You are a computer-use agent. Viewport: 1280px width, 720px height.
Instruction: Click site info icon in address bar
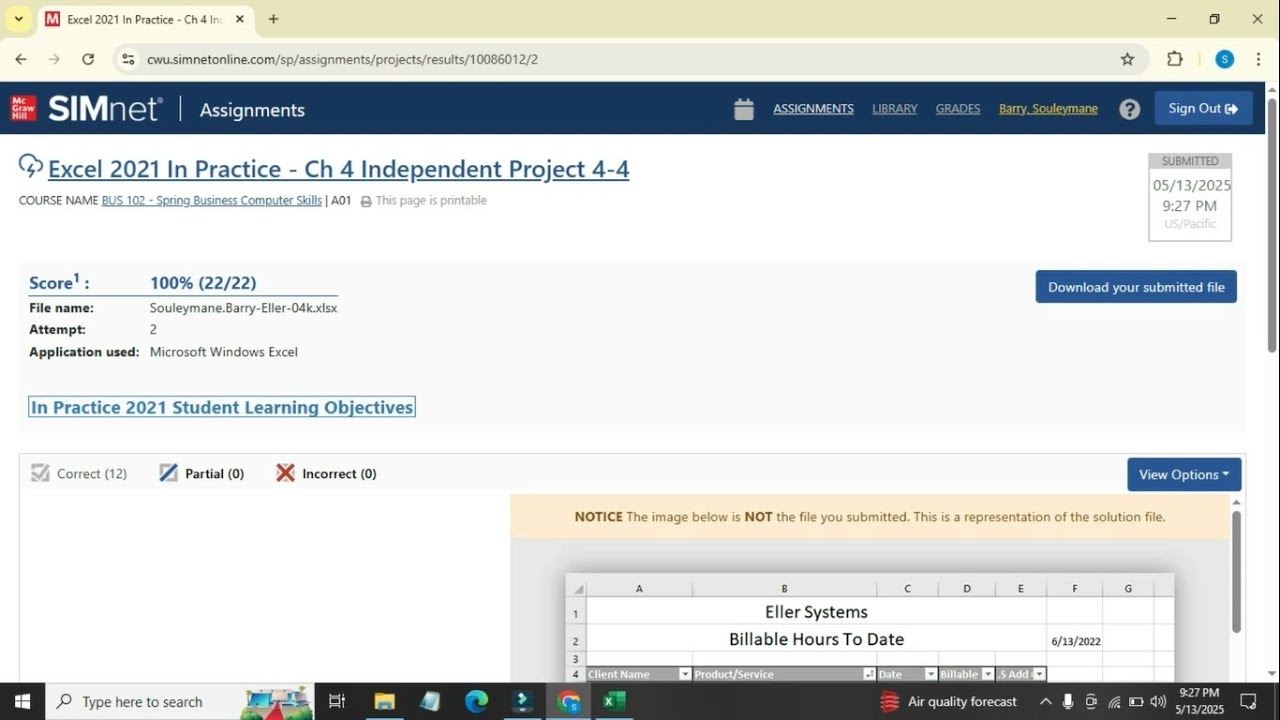coord(127,59)
